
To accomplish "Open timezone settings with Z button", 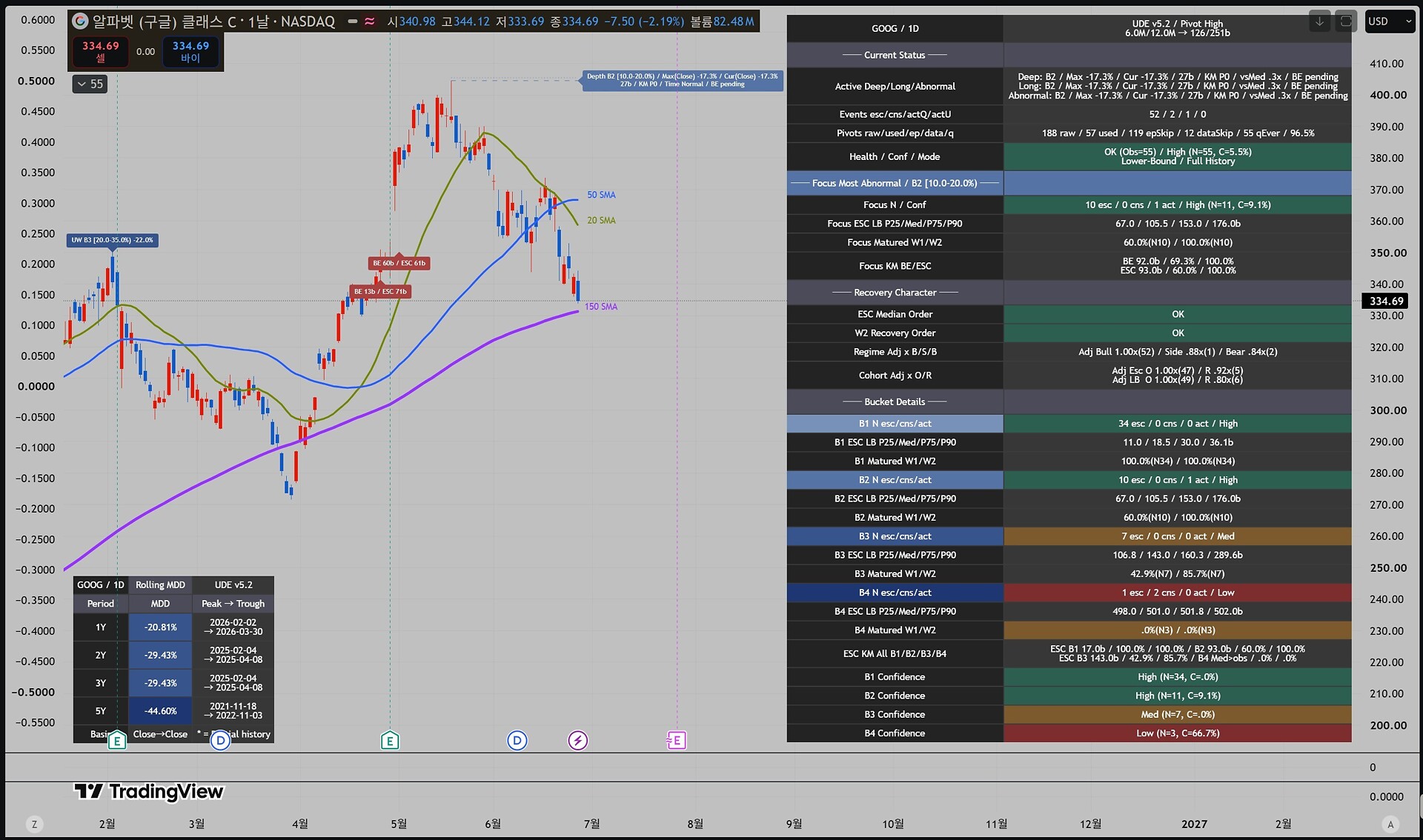I will [x=34, y=824].
